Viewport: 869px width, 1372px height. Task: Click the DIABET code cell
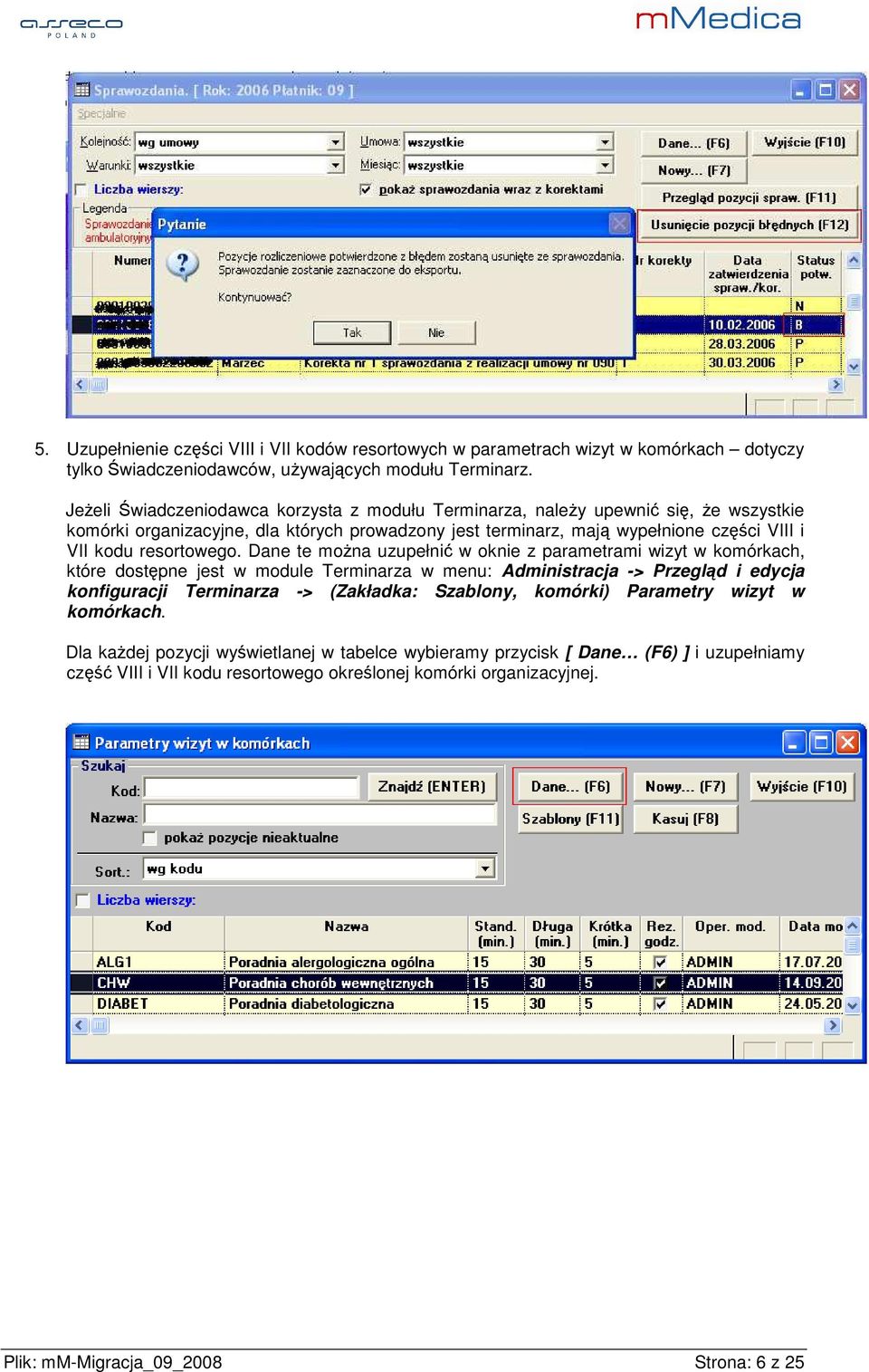(158, 1003)
